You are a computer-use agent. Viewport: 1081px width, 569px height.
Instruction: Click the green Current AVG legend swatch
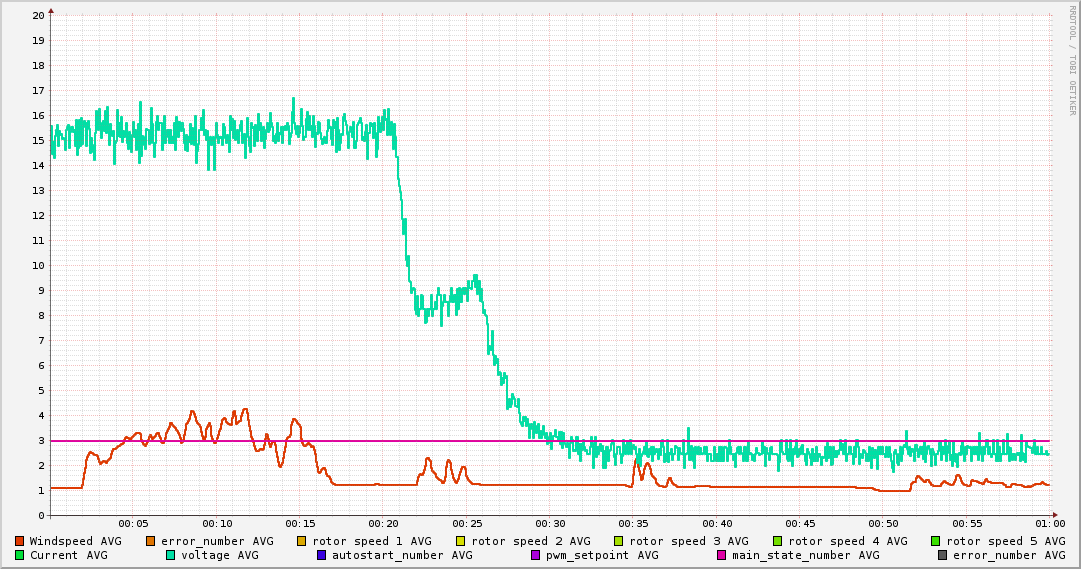(20, 555)
